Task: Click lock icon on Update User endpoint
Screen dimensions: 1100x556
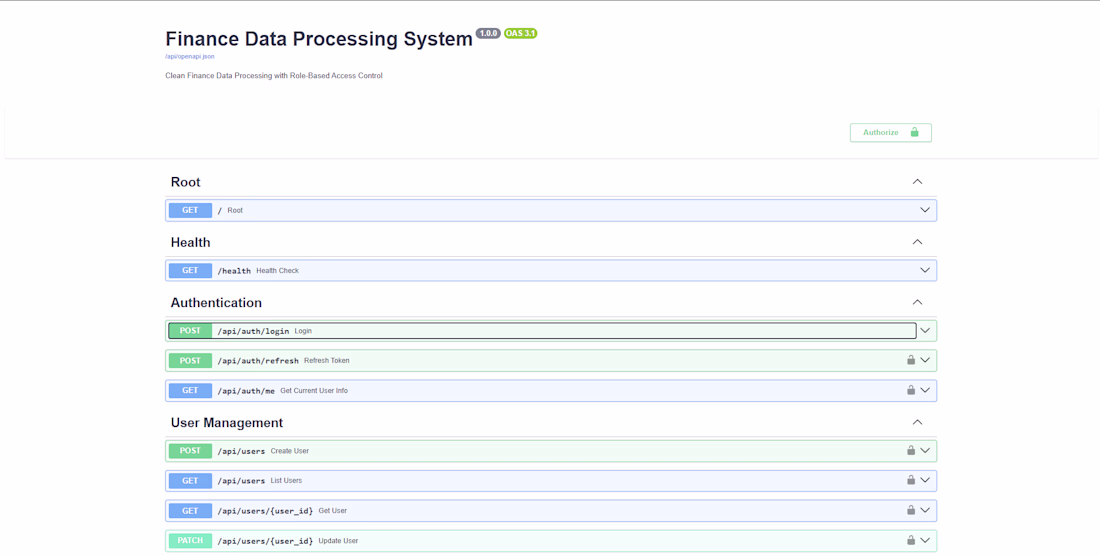Action: tap(911, 540)
